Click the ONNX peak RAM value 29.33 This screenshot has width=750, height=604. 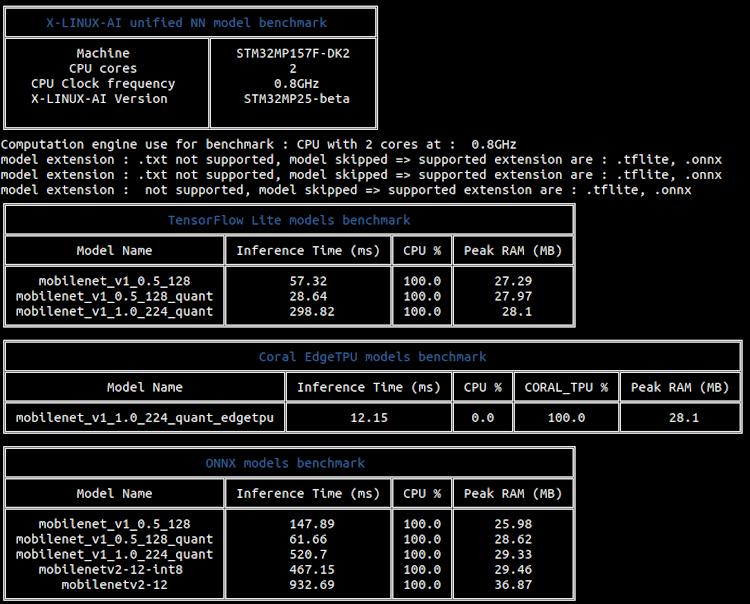click(x=513, y=554)
